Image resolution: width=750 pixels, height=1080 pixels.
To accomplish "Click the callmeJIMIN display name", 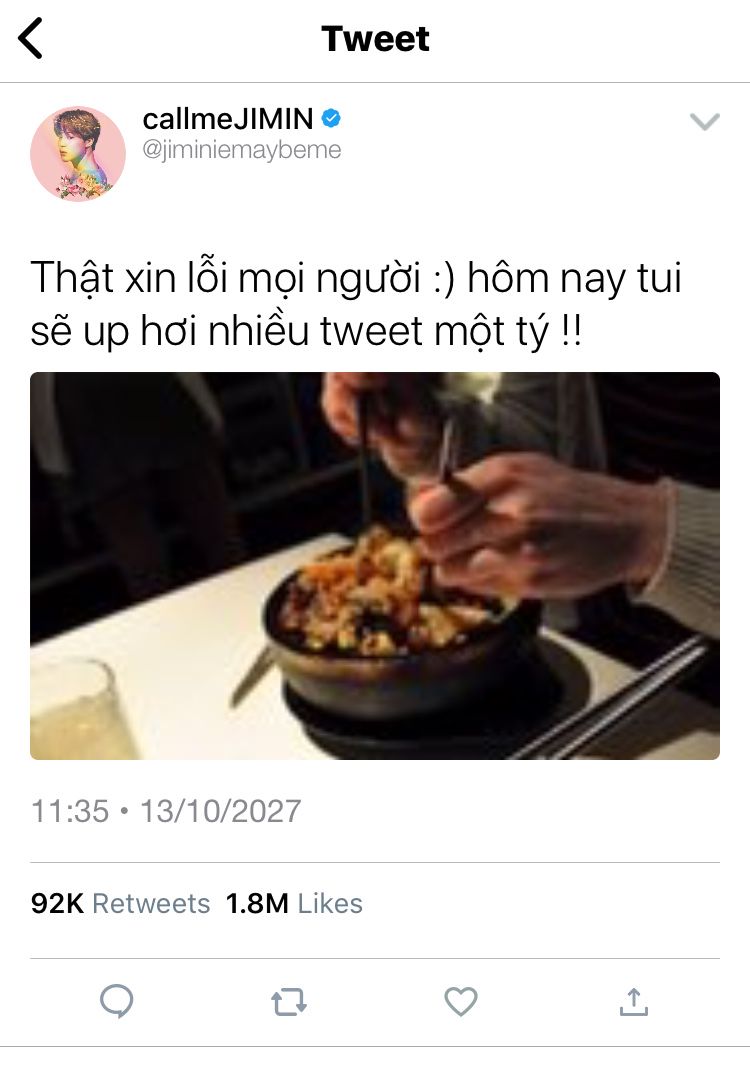I will coord(227,119).
